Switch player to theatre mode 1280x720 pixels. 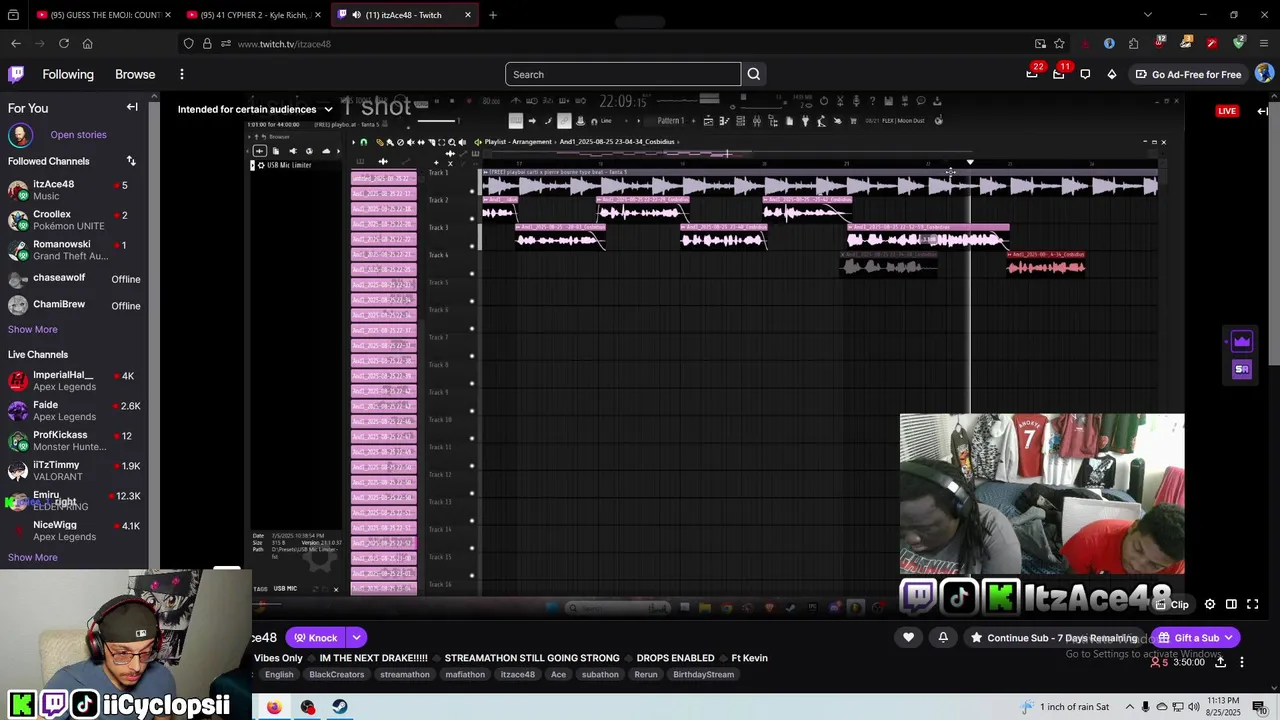(1231, 604)
